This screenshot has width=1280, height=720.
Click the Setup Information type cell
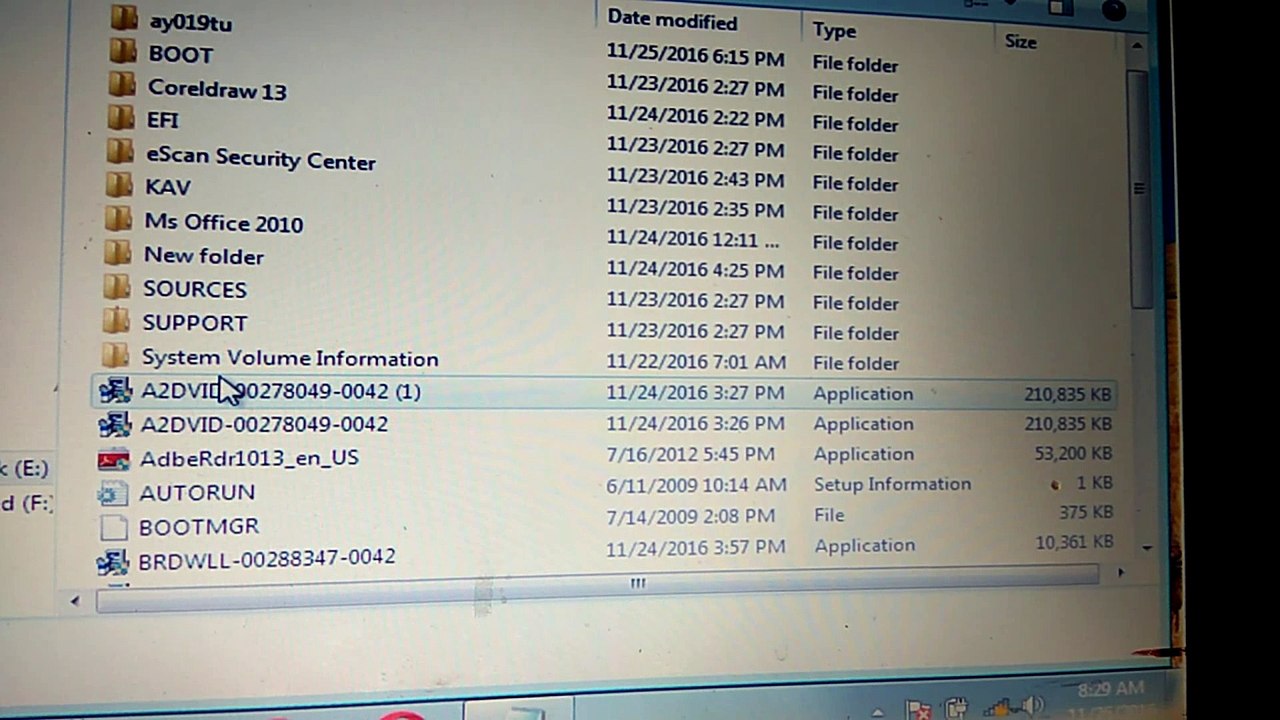(x=892, y=484)
